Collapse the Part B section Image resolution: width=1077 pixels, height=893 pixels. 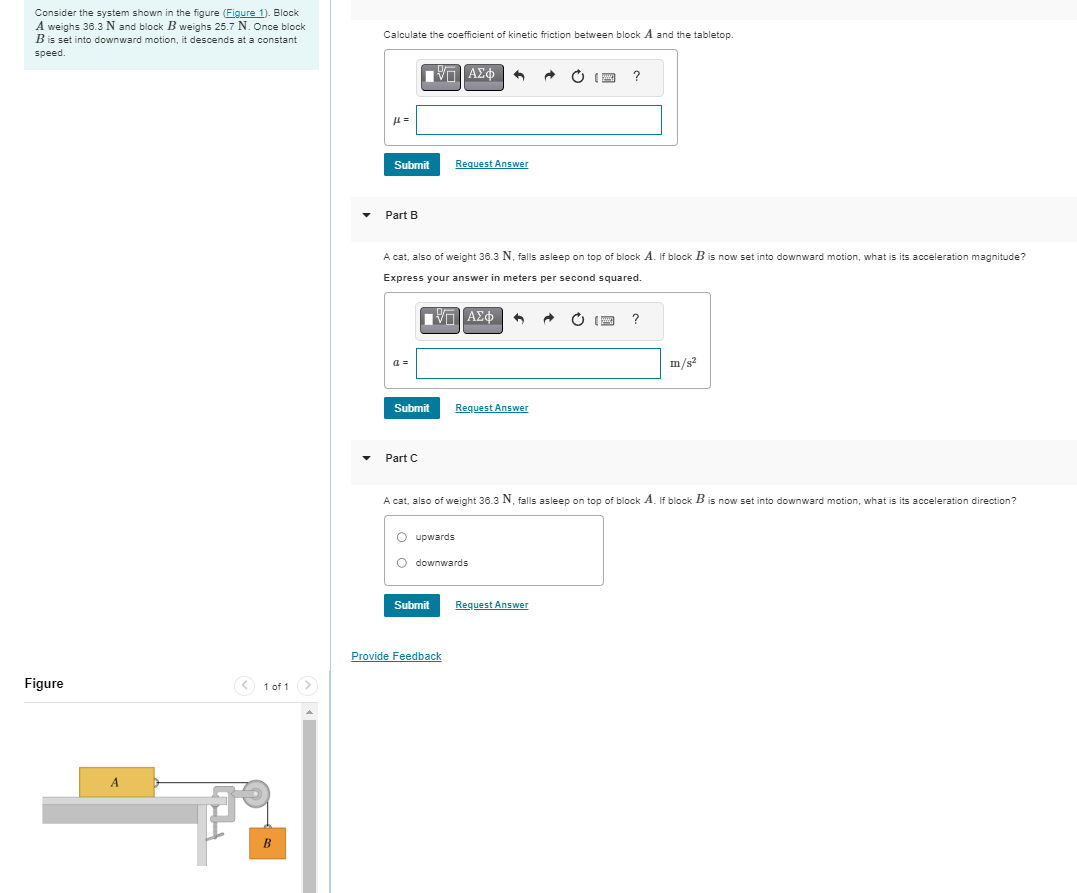[x=366, y=215]
